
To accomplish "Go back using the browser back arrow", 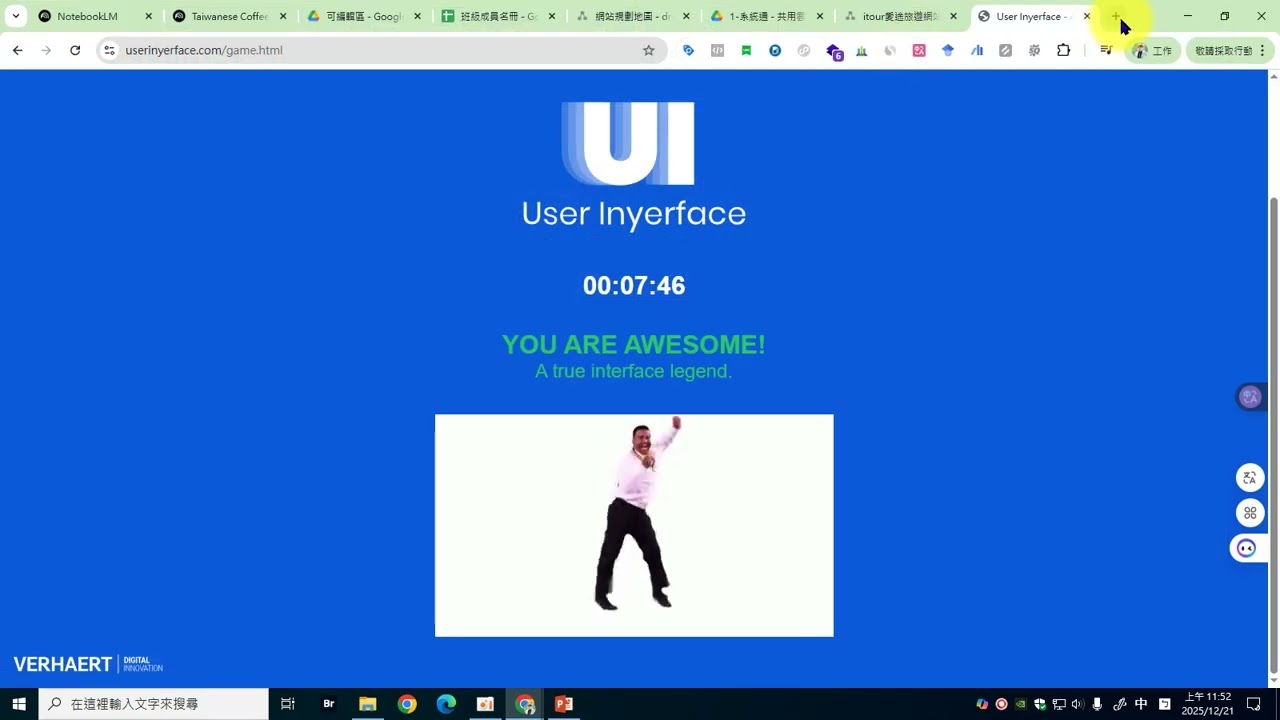I will pyautogui.click(x=17, y=50).
